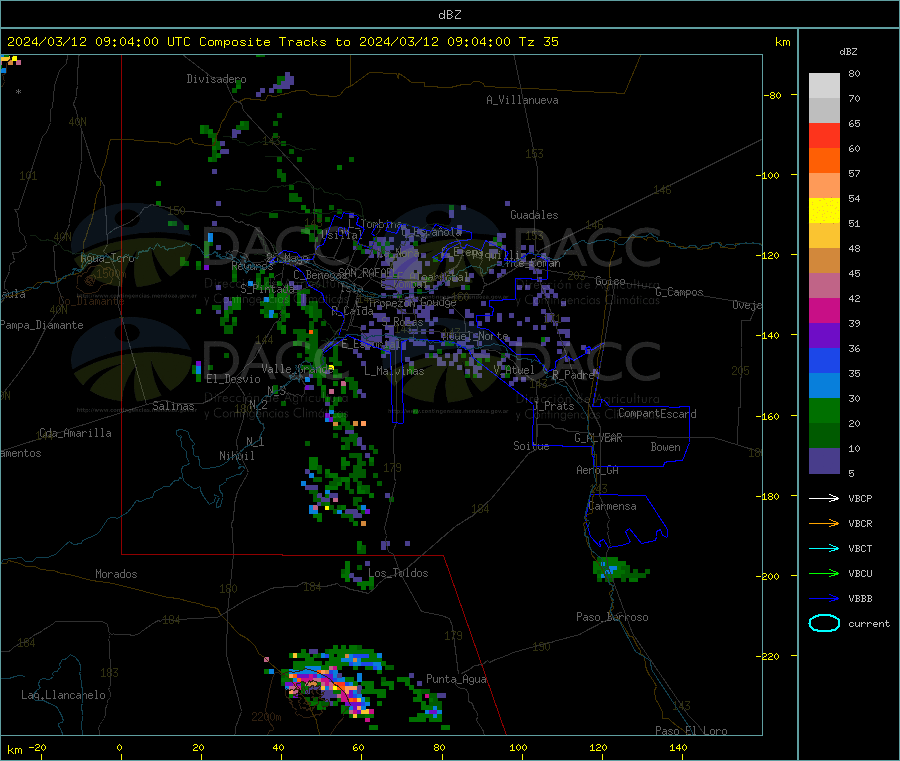Click the 'Pampa_Diamante' map label
The image size is (900, 761).
point(41,325)
